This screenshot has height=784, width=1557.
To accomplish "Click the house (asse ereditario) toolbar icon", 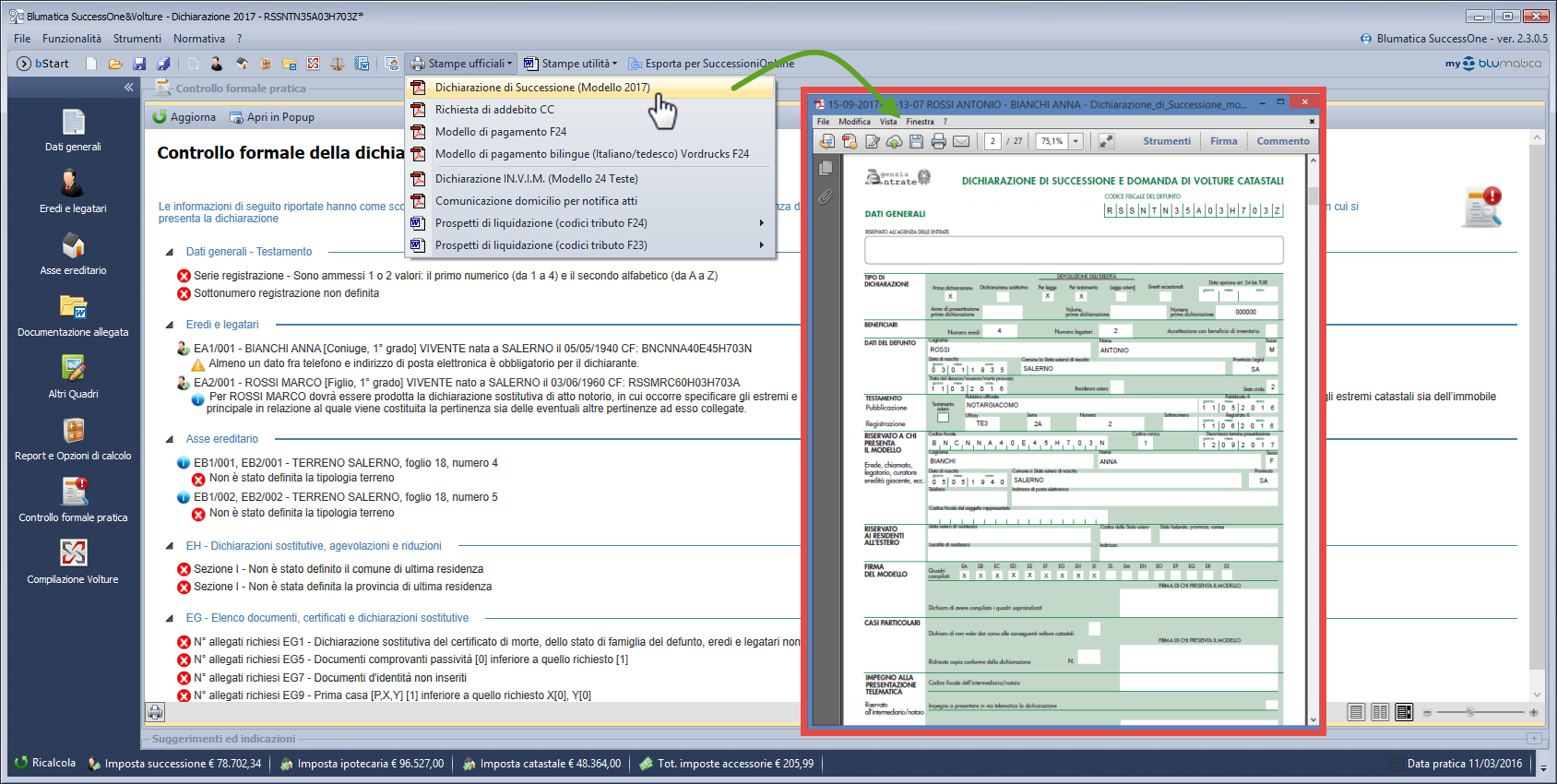I will [242, 64].
